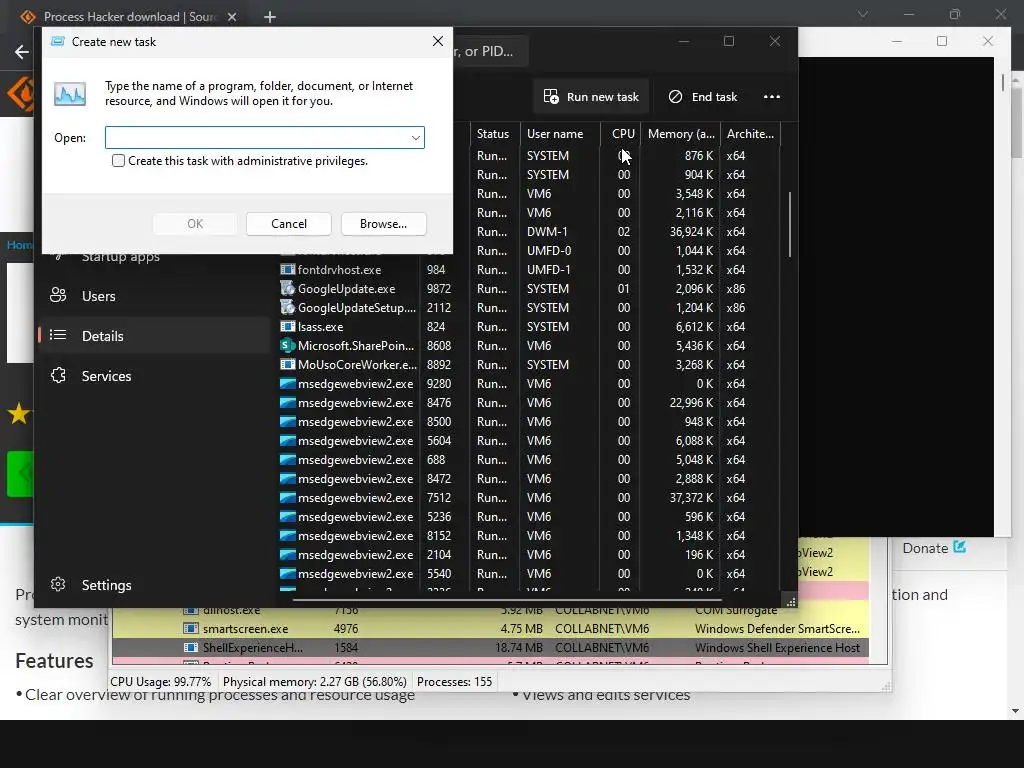Sort by the Status column header

pyautogui.click(x=495, y=134)
